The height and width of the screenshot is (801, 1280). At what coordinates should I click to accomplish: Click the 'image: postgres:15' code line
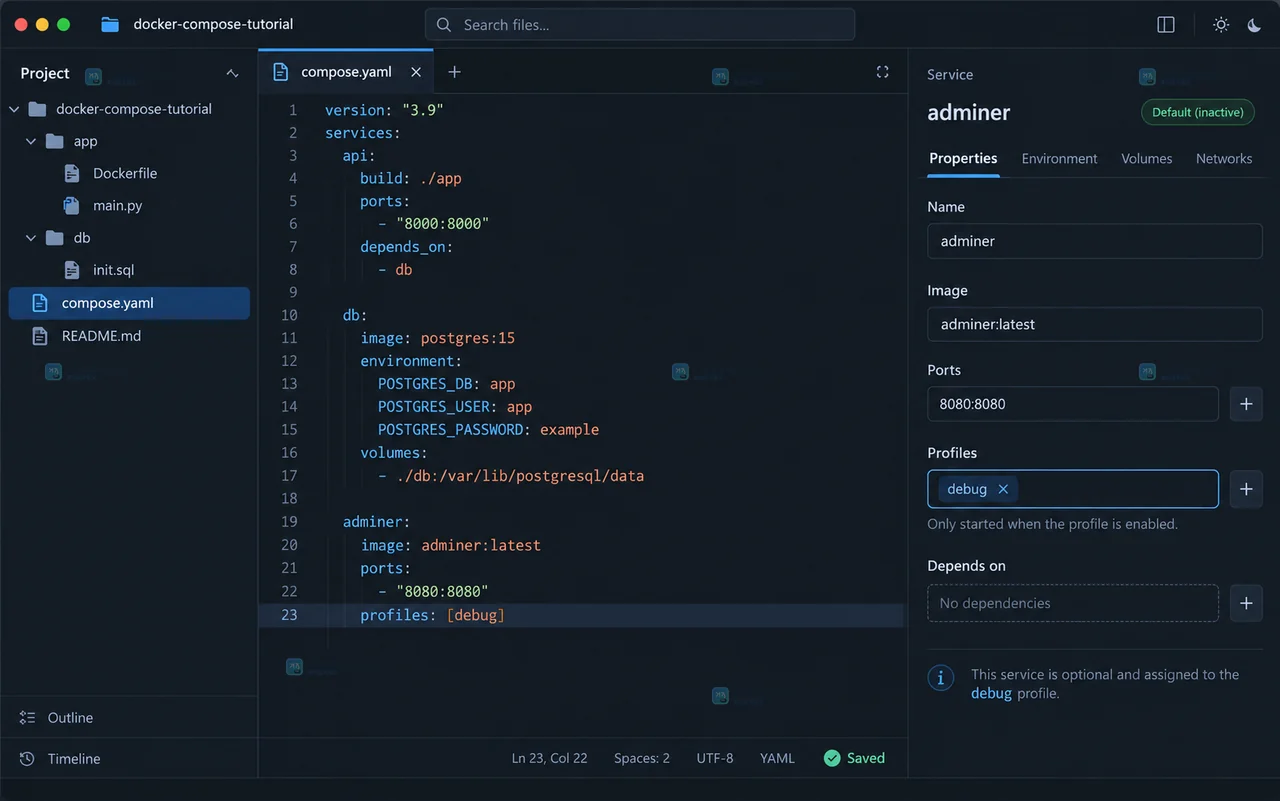point(438,338)
